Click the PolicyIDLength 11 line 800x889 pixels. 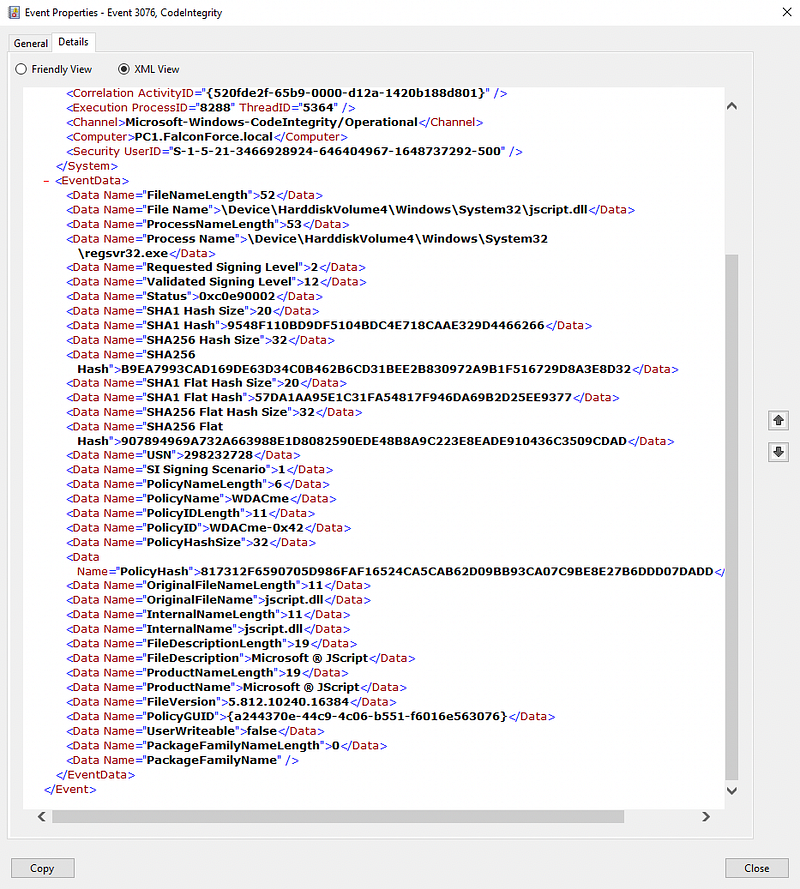click(191, 514)
